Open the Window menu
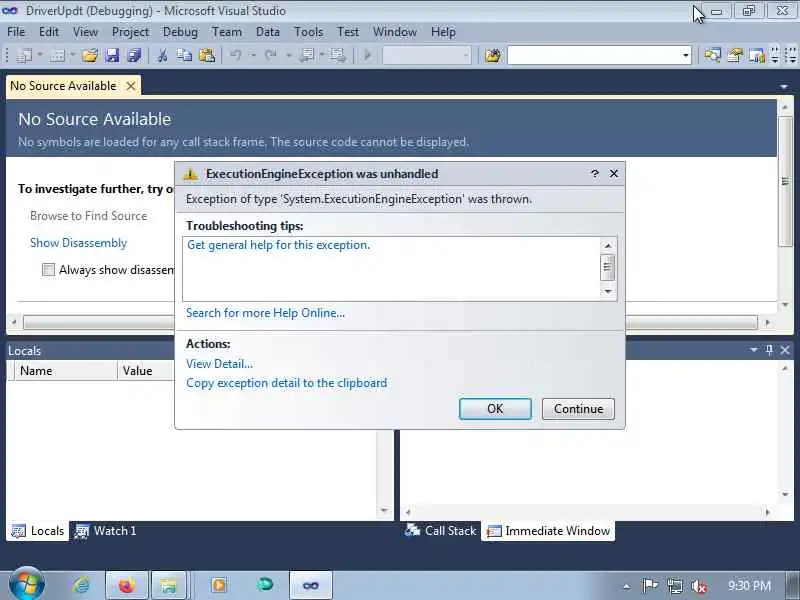The height and width of the screenshot is (600, 800). [395, 32]
